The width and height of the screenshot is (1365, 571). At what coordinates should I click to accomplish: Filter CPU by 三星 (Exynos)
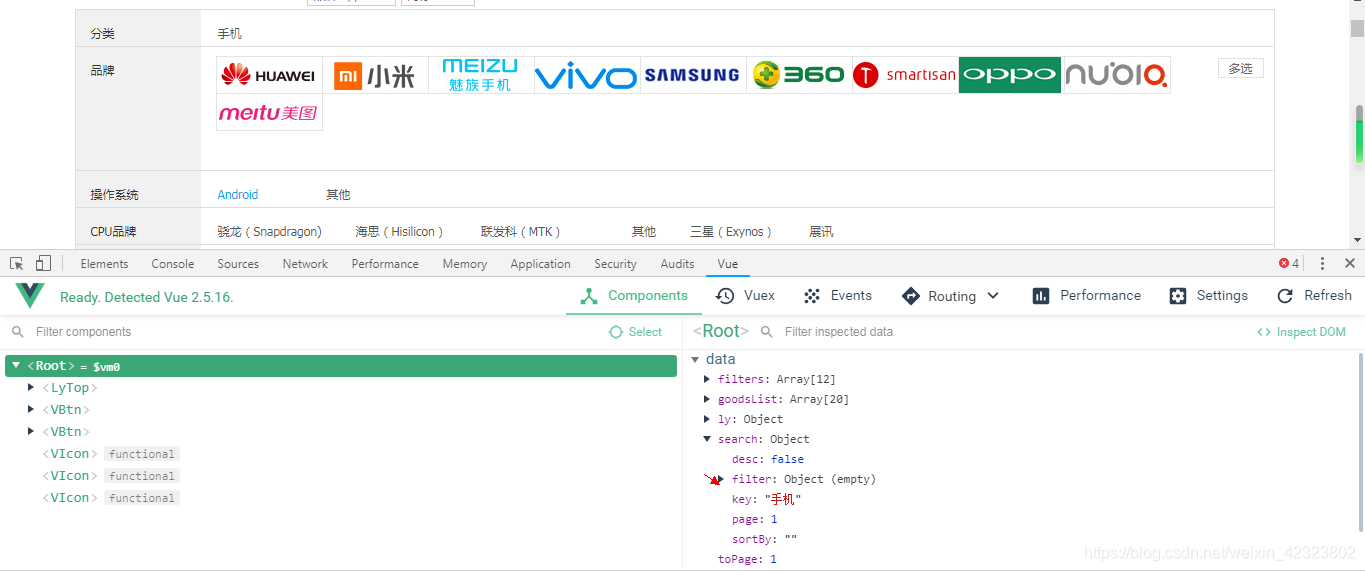[731, 232]
